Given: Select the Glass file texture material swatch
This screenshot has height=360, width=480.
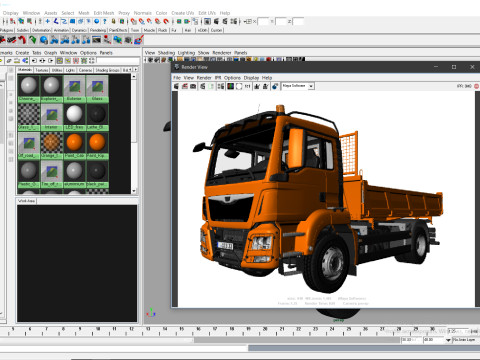Looking at the screenshot, I should click(x=97, y=88).
